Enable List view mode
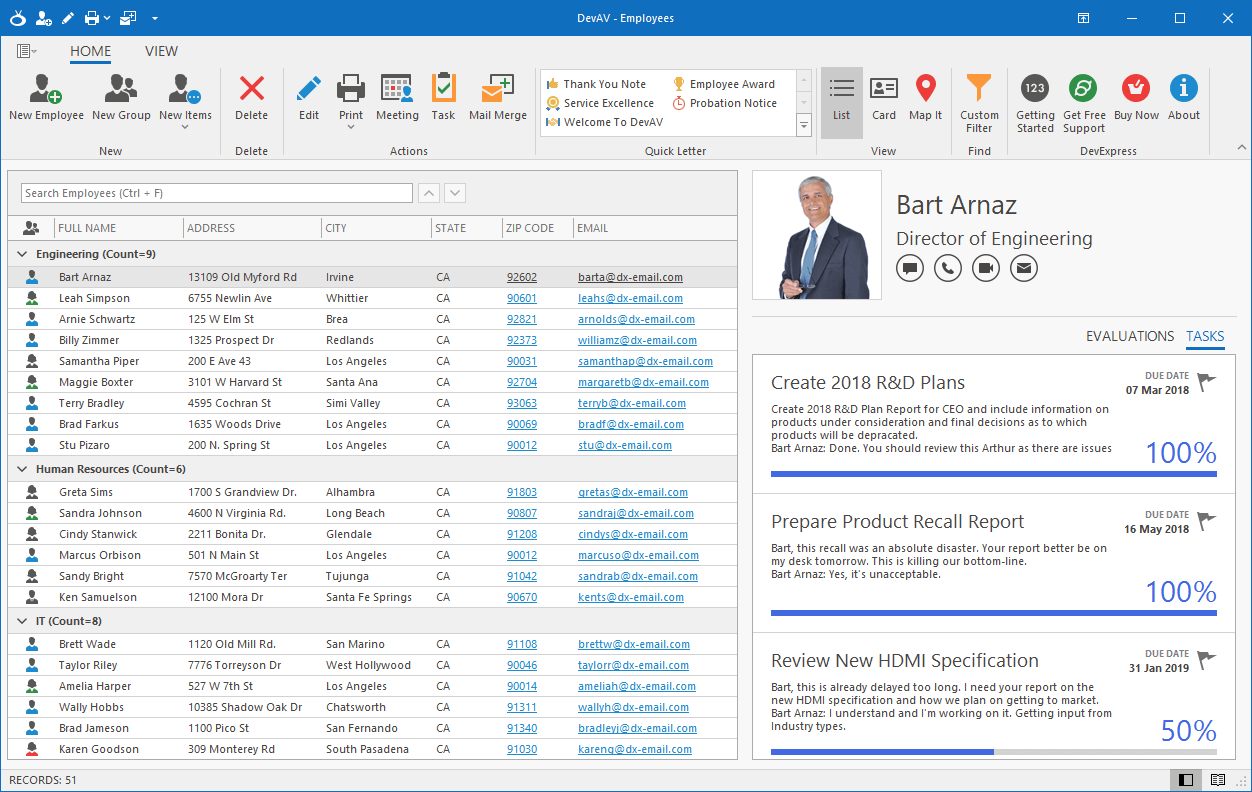Screen dimensions: 1252x792 [x=841, y=98]
